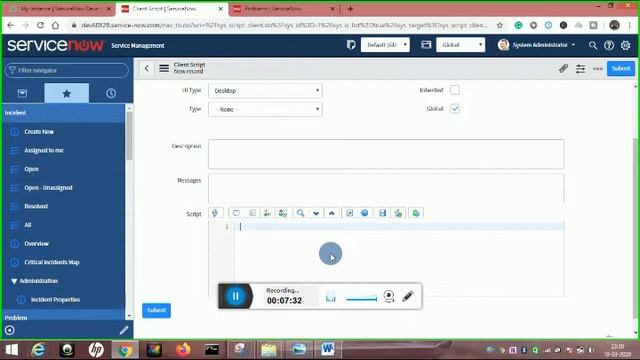The width and height of the screenshot is (640, 360).
Task: Open the system settings gear icon
Action: (x=625, y=45)
